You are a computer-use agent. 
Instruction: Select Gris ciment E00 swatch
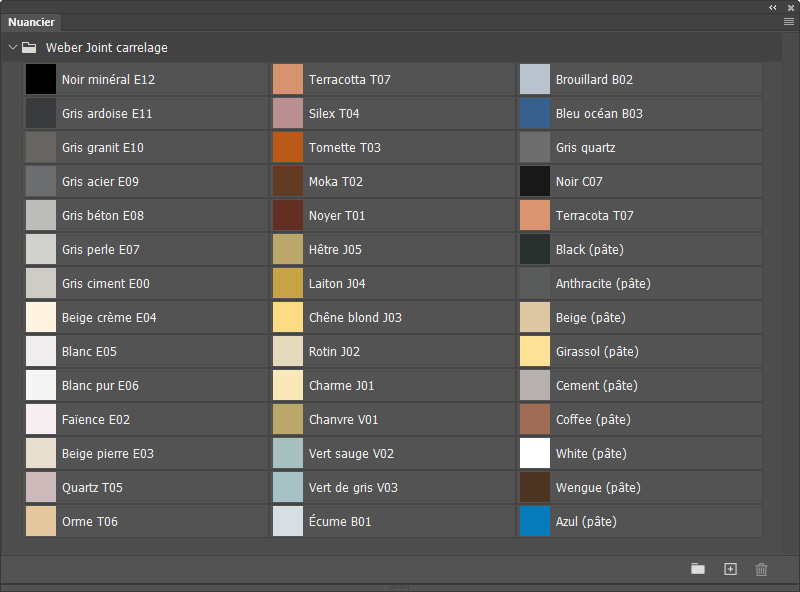pos(41,283)
